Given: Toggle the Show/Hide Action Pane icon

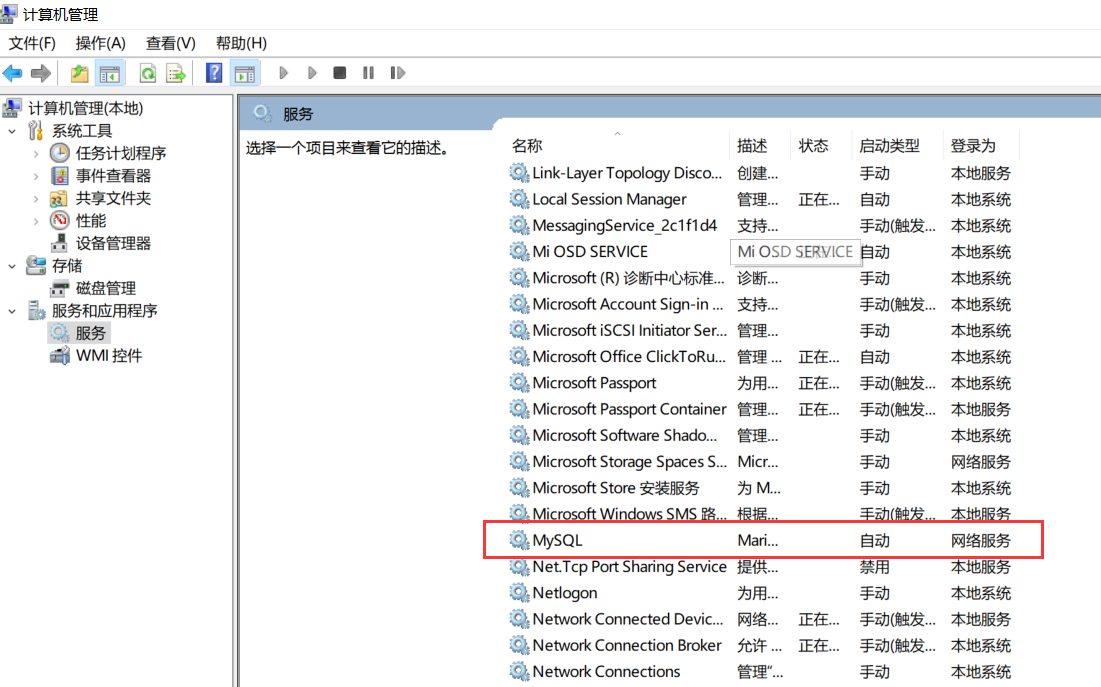Looking at the screenshot, I should pyautogui.click(x=245, y=72).
